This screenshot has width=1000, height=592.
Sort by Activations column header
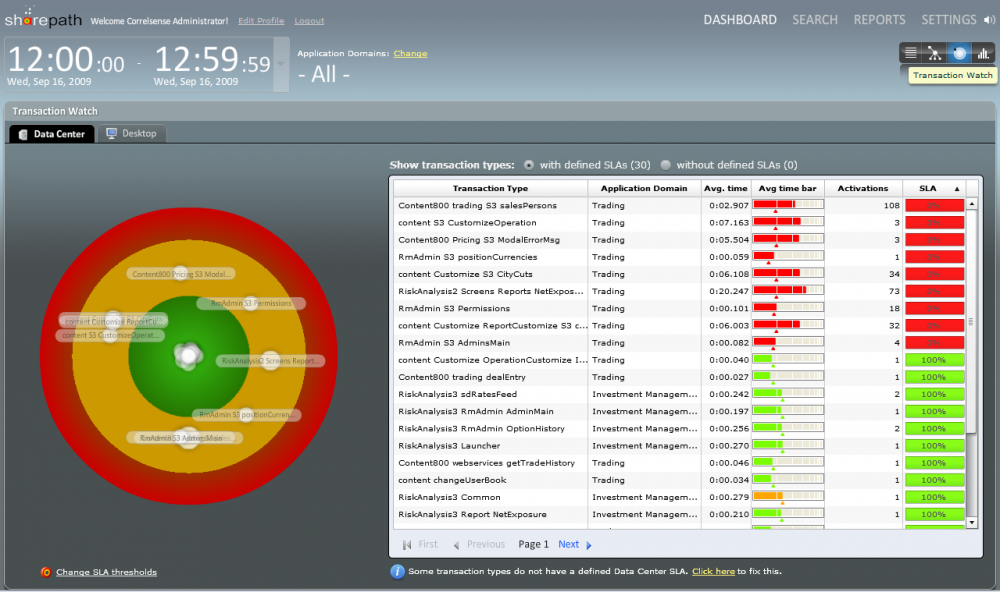click(862, 188)
